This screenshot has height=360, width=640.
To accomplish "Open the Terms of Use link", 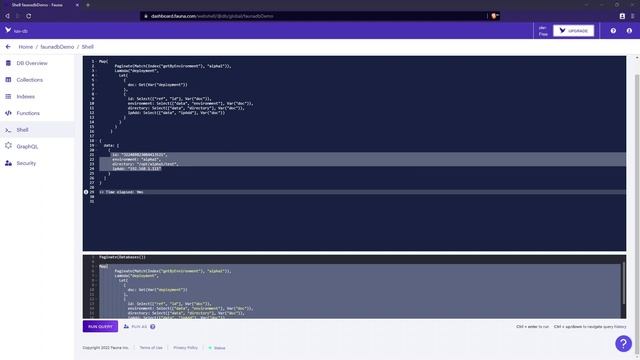I will click(151, 348).
